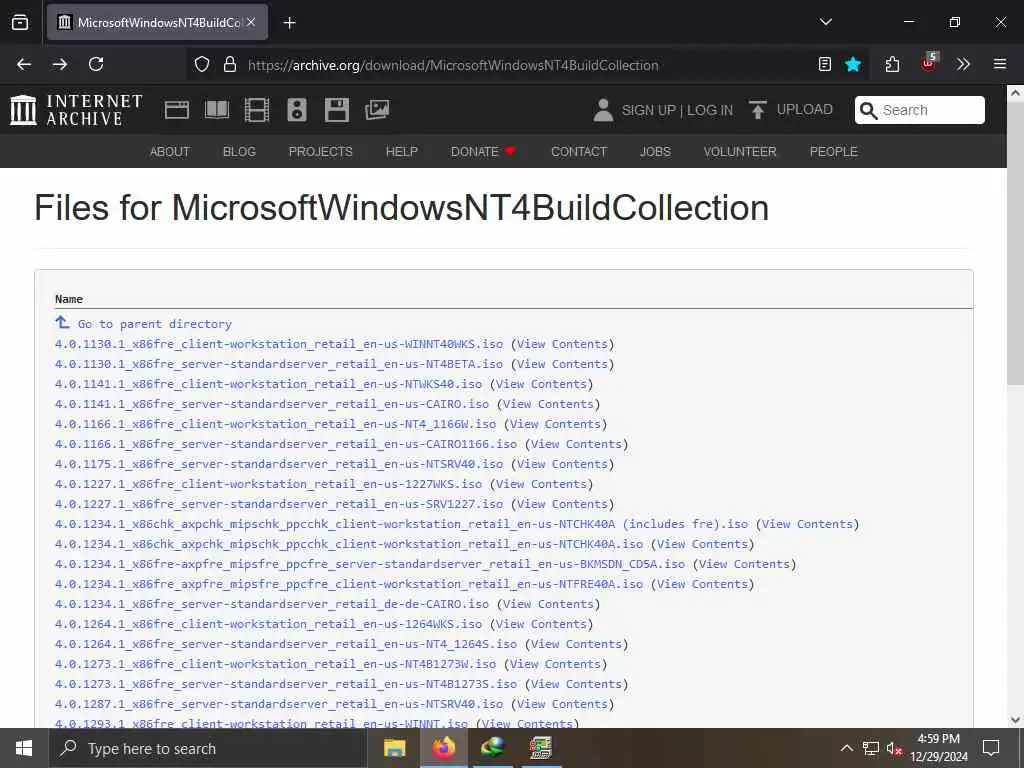1024x768 pixels.
Task: Open the CONTACT menu item
Action: (x=579, y=152)
